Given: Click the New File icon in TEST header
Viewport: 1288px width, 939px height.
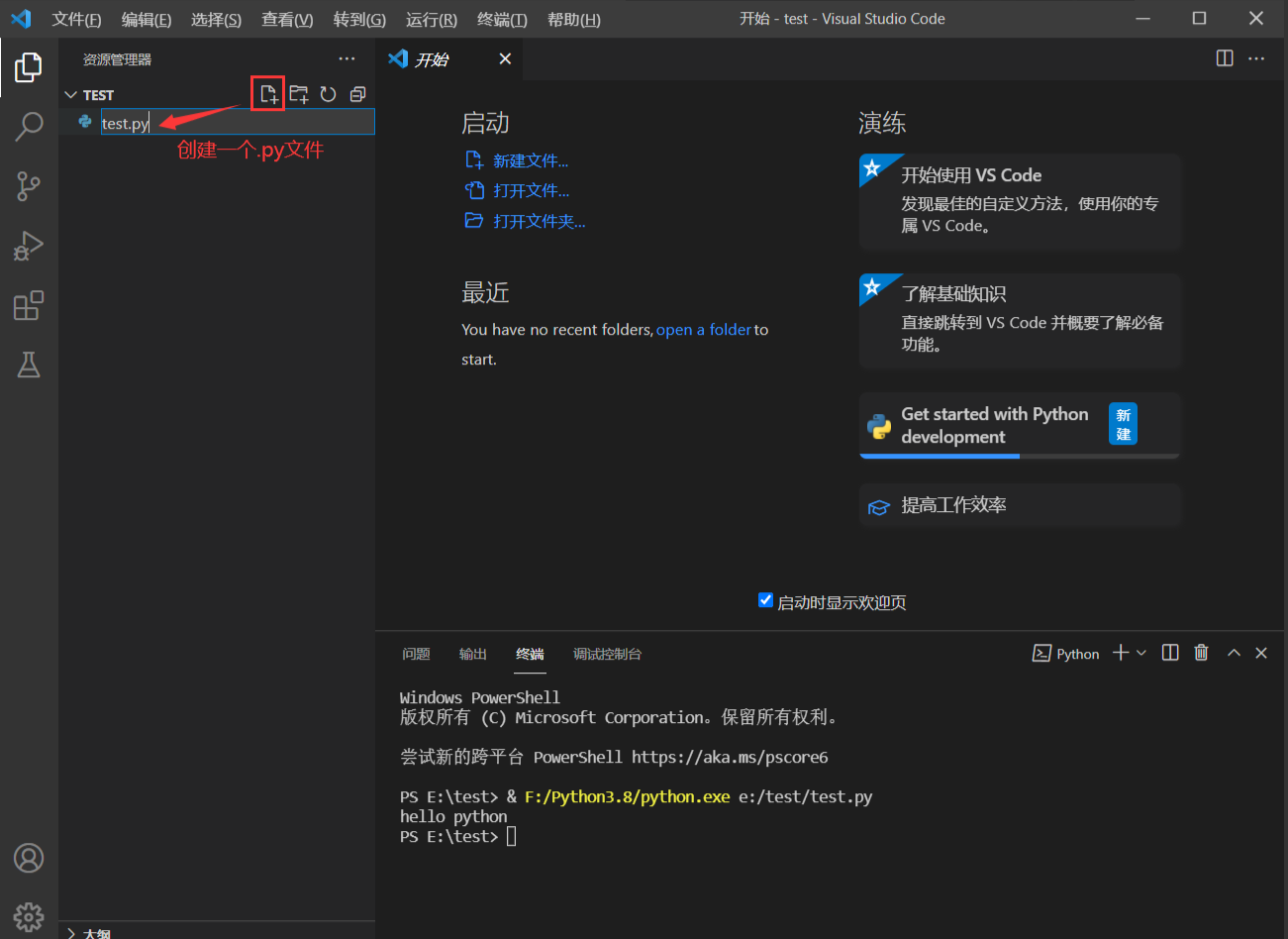Looking at the screenshot, I should [268, 94].
